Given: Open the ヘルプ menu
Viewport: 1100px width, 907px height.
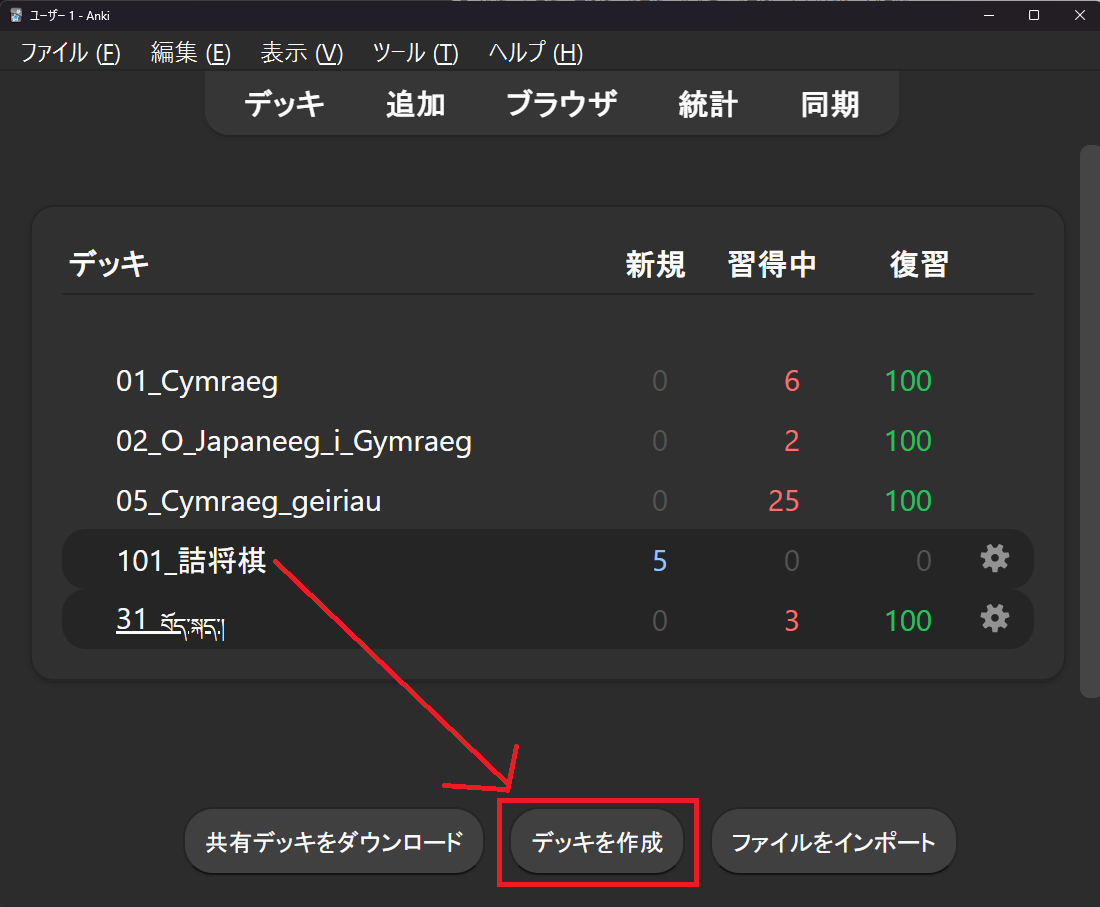Looking at the screenshot, I should pyautogui.click(x=535, y=53).
